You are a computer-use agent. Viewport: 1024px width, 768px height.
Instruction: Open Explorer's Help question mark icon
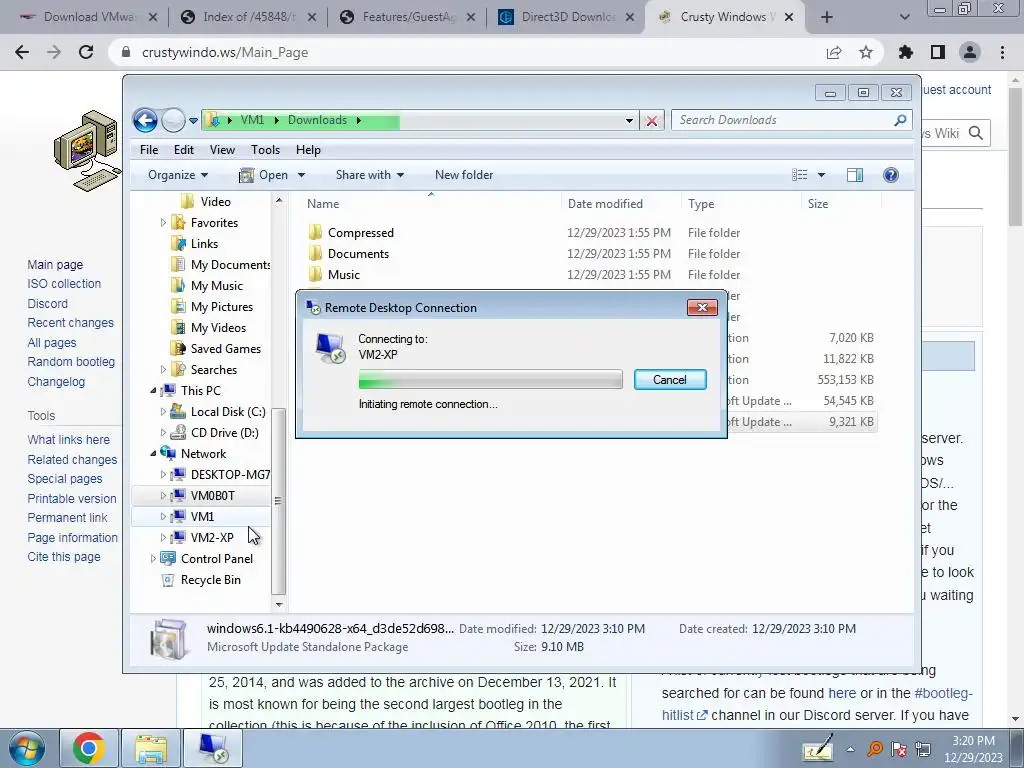890,175
